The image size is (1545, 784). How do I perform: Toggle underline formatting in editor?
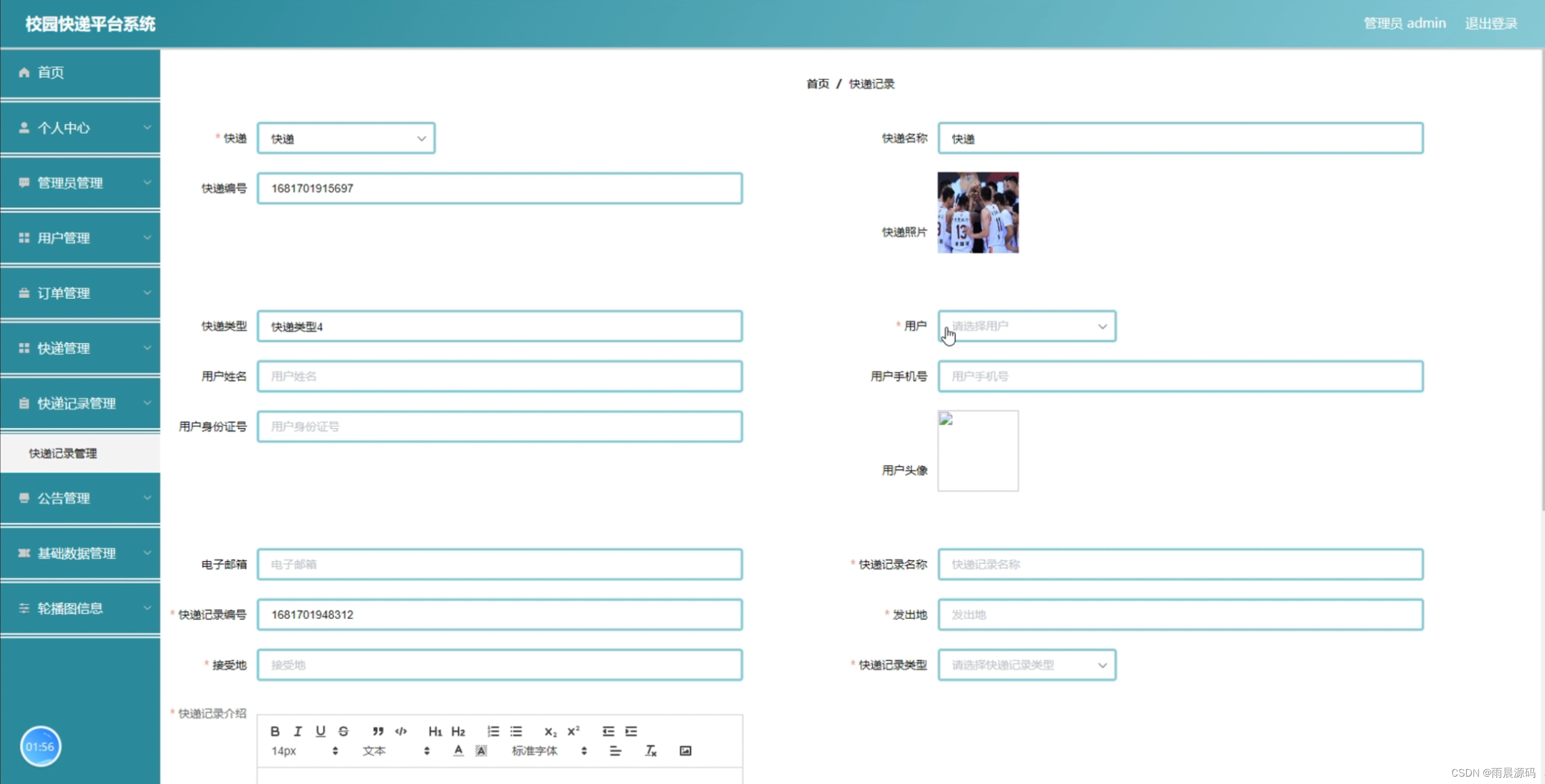320,731
